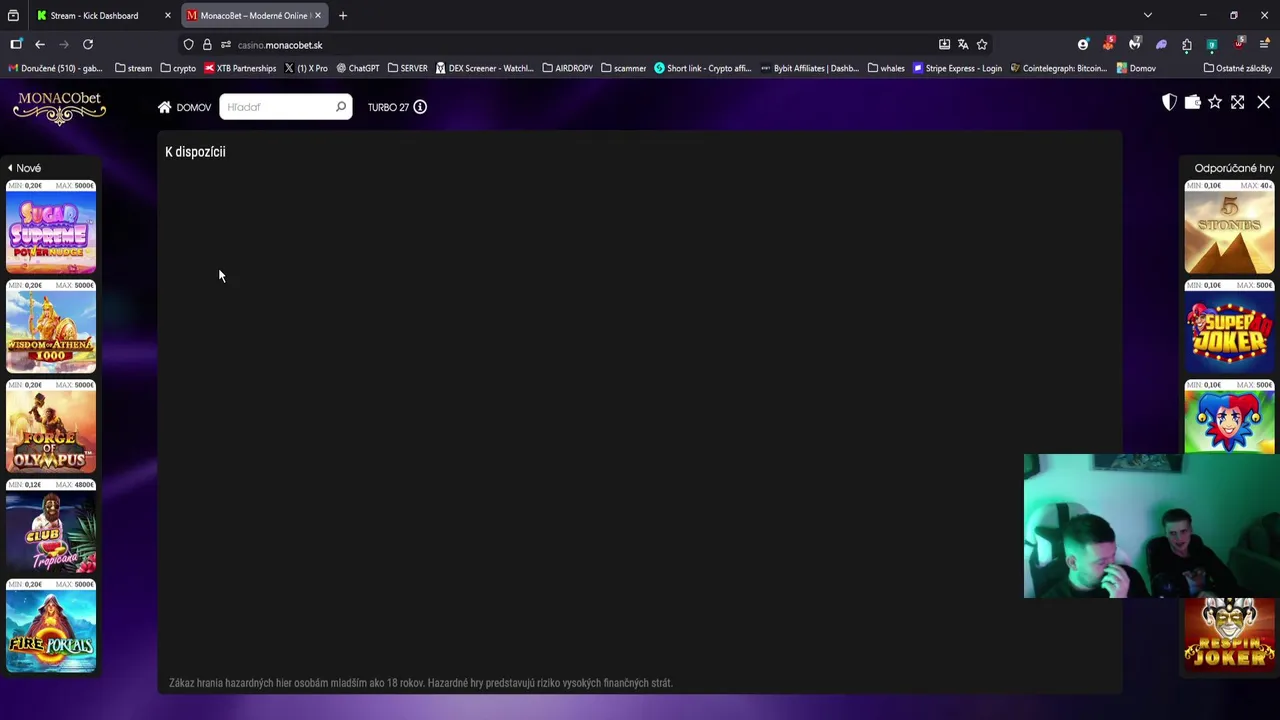Viewport: 1280px width, 720px height.
Task: Click the green extension icon in toolbar
Action: (1212, 44)
